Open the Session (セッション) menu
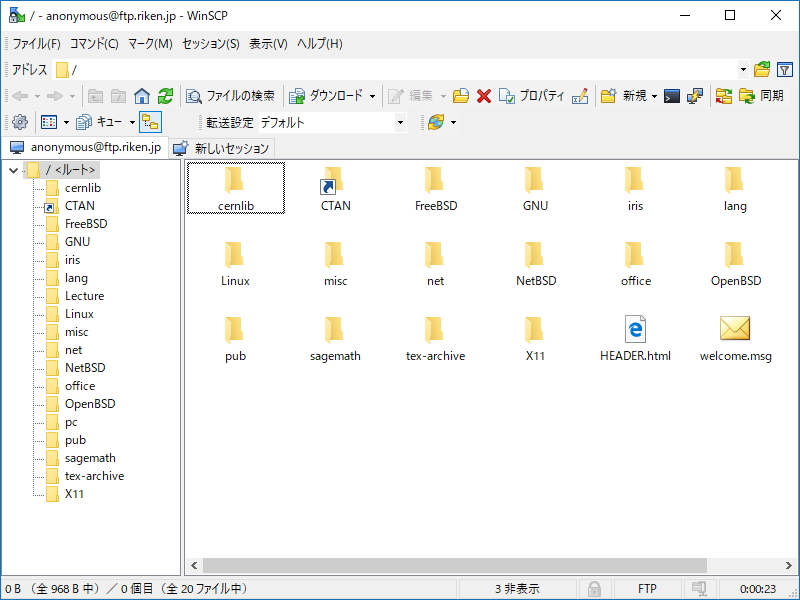This screenshot has width=800, height=600. point(211,44)
